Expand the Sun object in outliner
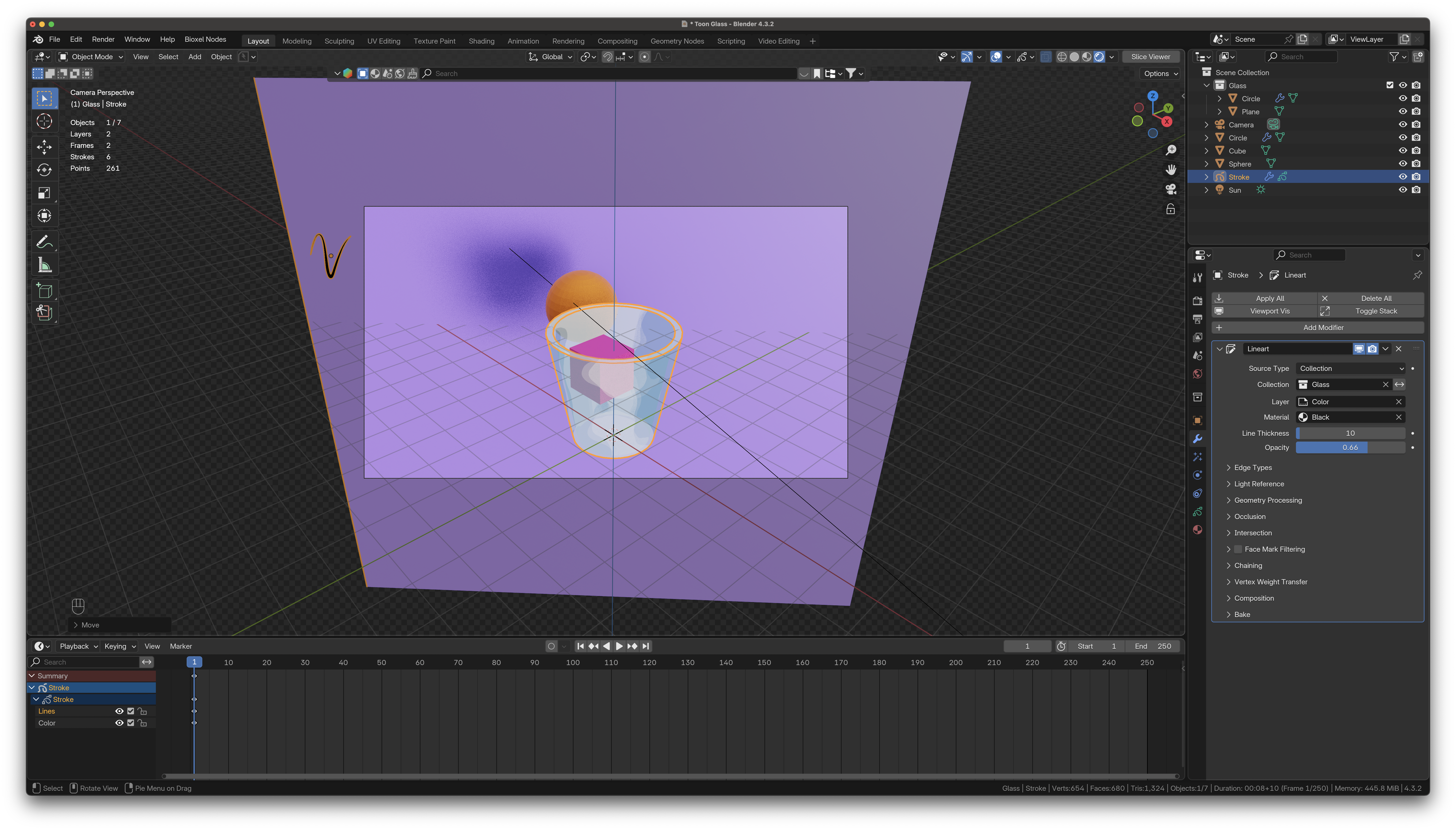The height and width of the screenshot is (830, 1456). pyautogui.click(x=1206, y=190)
